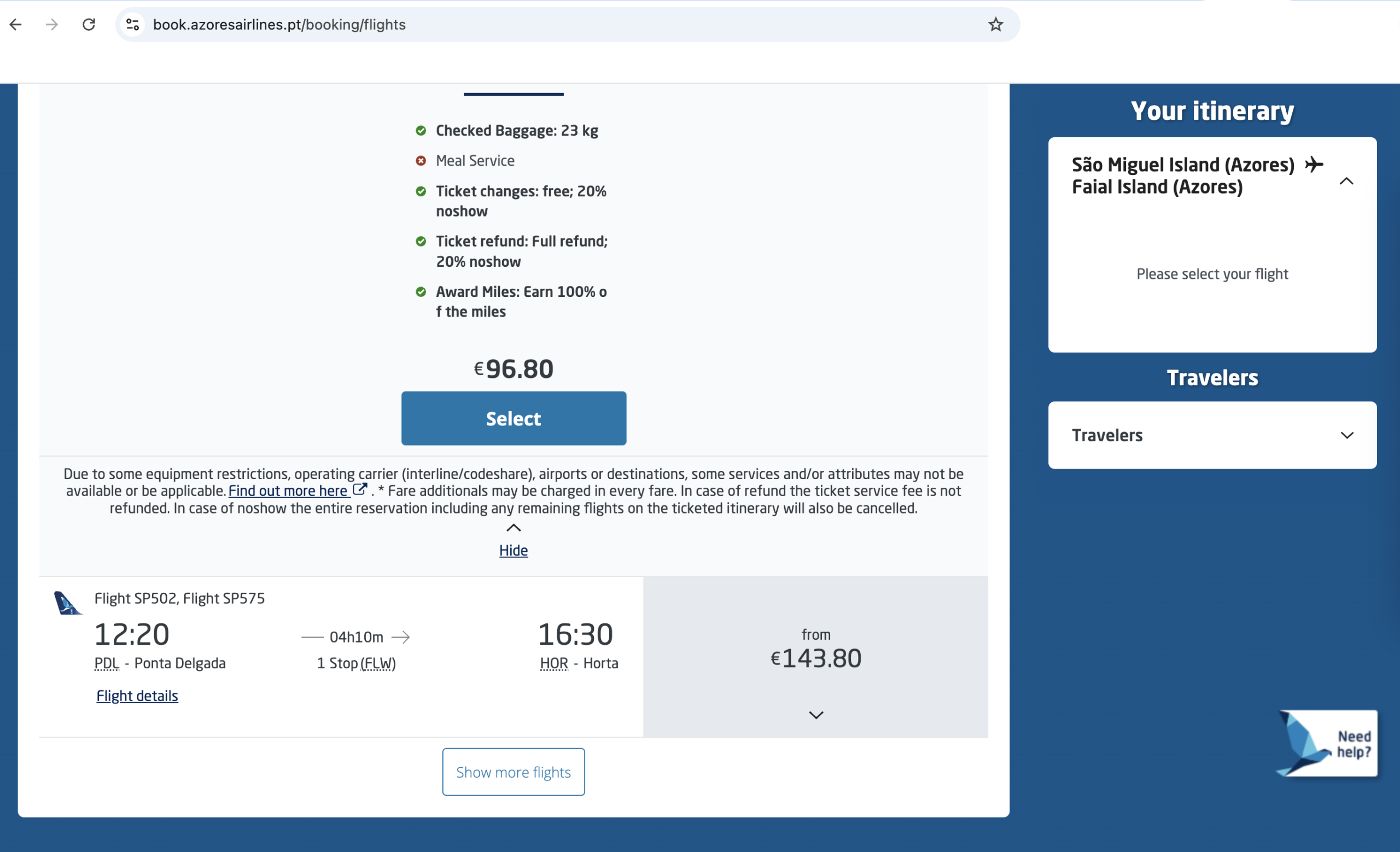Click the 12:20 departure time

(132, 634)
